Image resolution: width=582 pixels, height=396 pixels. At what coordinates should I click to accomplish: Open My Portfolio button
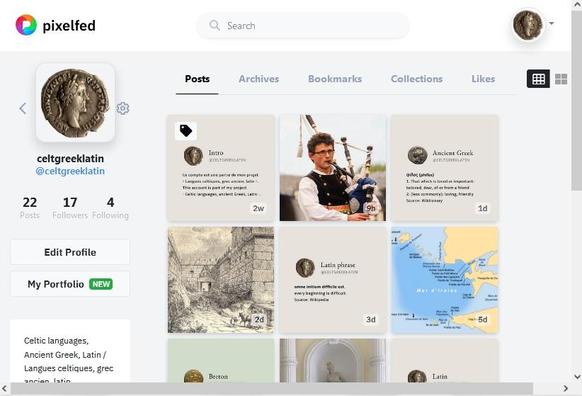click(x=70, y=284)
